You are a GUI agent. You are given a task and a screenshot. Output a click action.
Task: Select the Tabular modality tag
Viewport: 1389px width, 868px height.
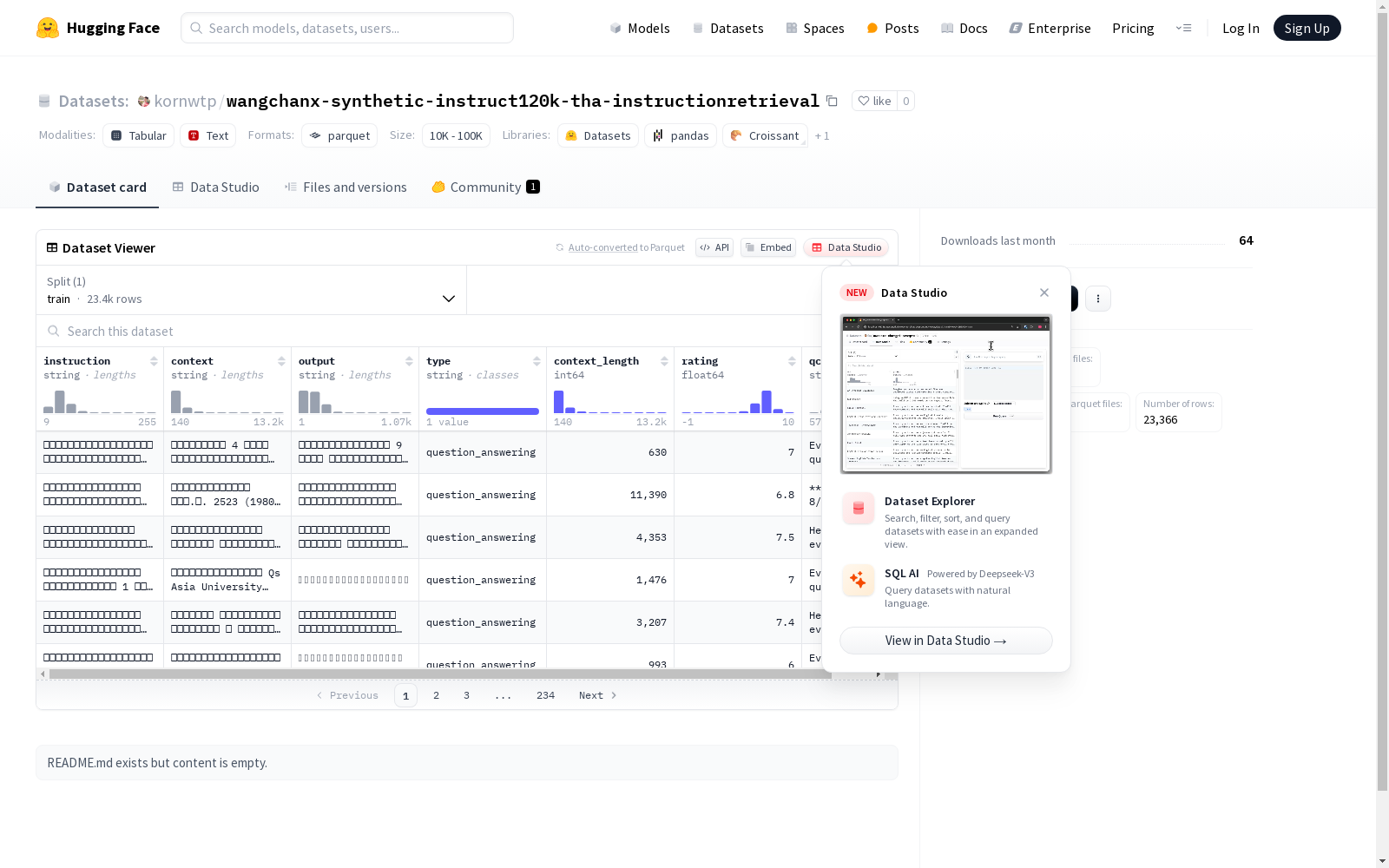139,135
